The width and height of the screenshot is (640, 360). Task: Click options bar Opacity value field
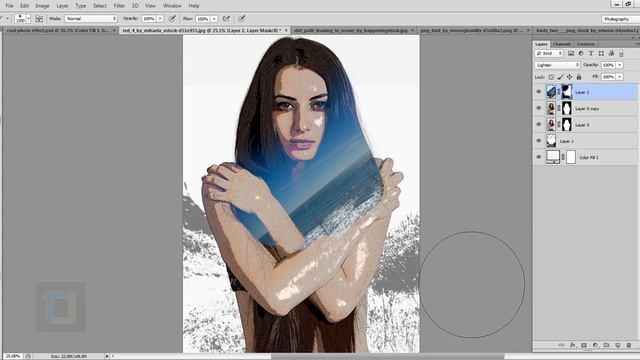(x=149, y=19)
